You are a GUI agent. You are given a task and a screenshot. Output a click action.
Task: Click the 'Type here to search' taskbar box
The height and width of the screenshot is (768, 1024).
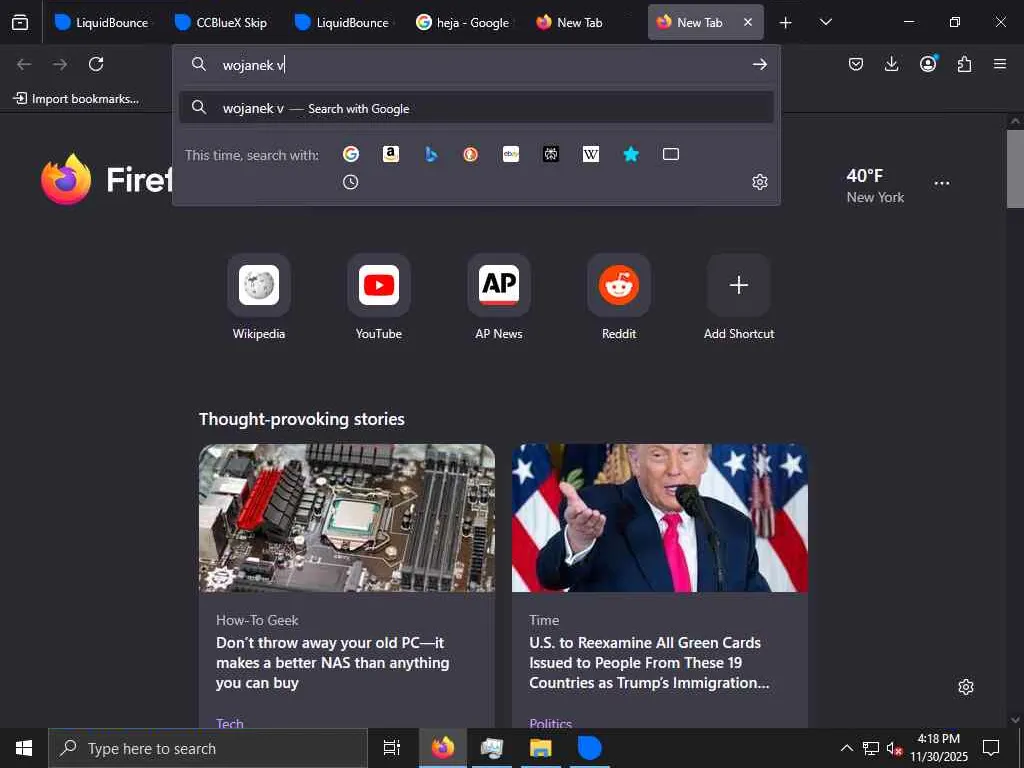(208, 748)
